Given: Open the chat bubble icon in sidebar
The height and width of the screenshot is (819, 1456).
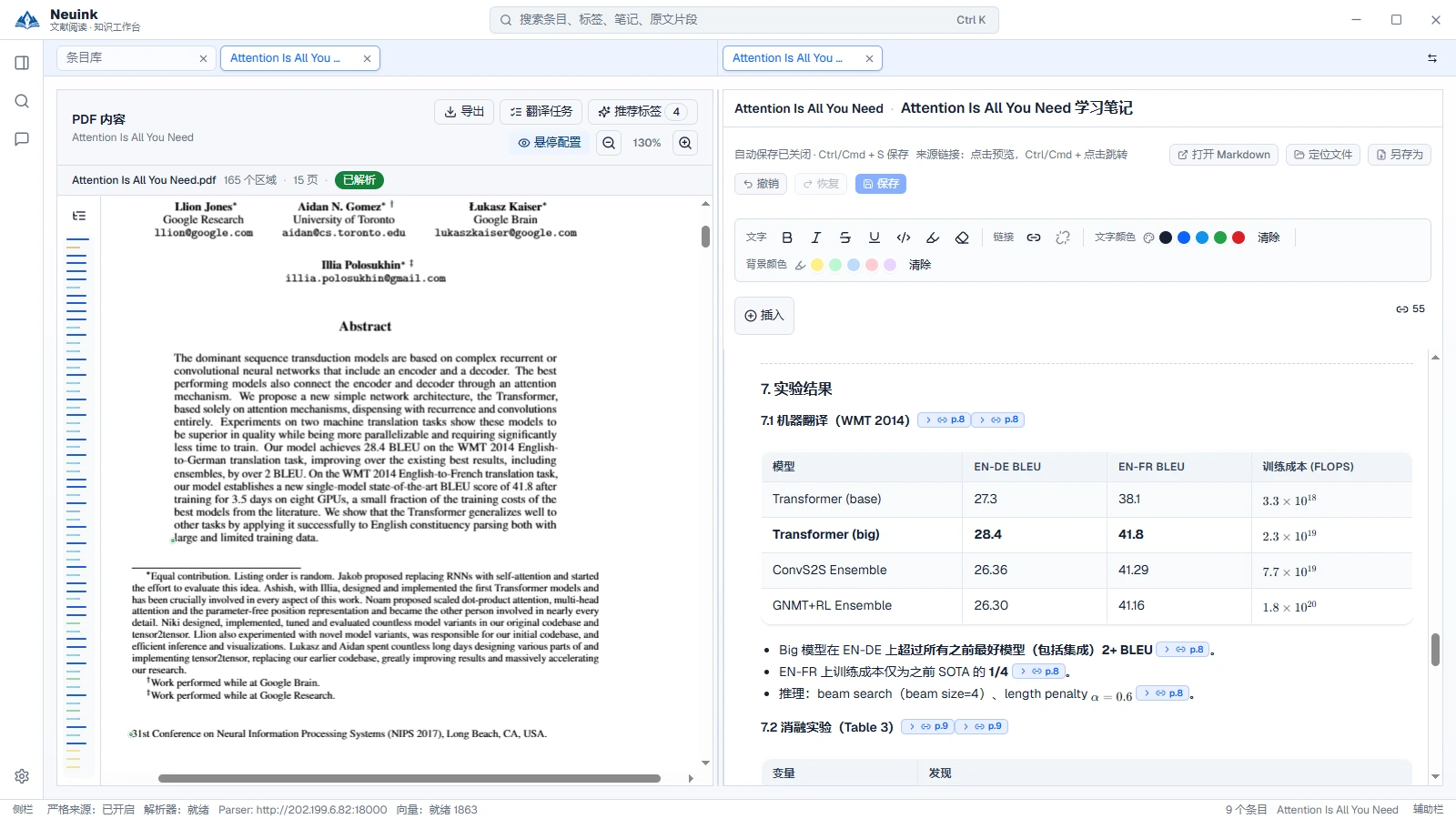Looking at the screenshot, I should pyautogui.click(x=22, y=139).
